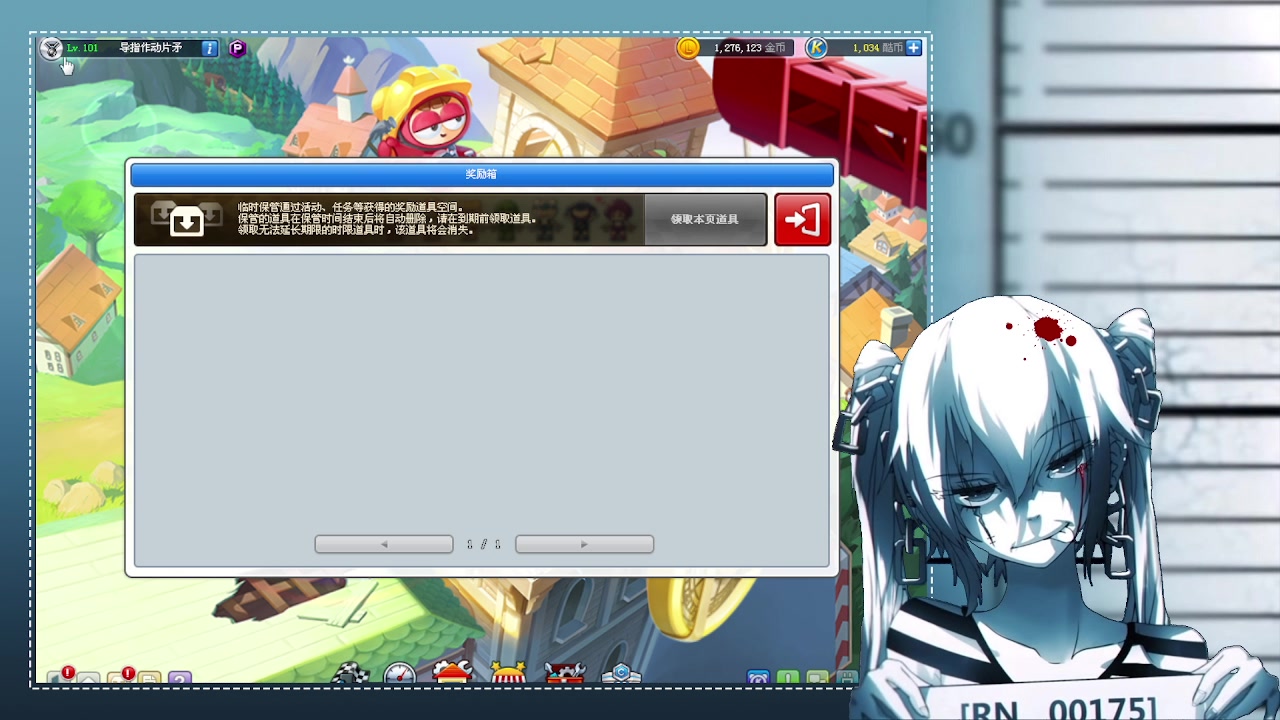Go to next page with right arrow button
This screenshot has height=720, width=1280.
click(584, 544)
